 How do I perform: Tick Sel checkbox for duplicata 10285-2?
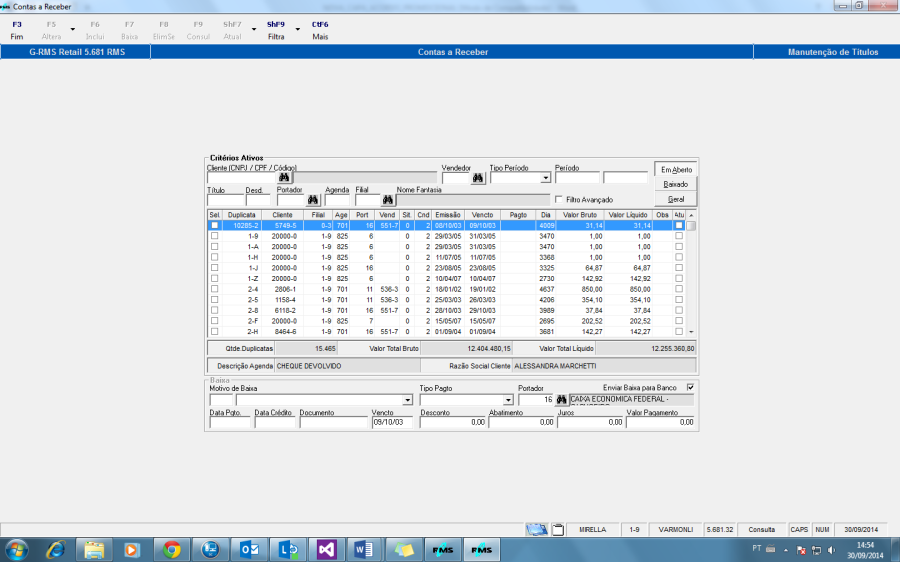tap(215, 226)
